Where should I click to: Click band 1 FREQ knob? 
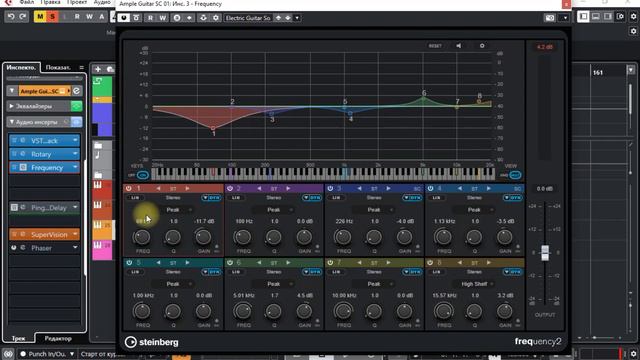point(142,237)
